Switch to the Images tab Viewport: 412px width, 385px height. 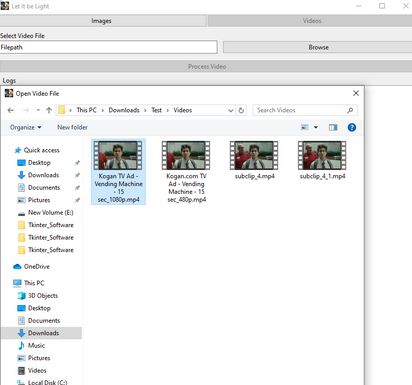click(103, 21)
